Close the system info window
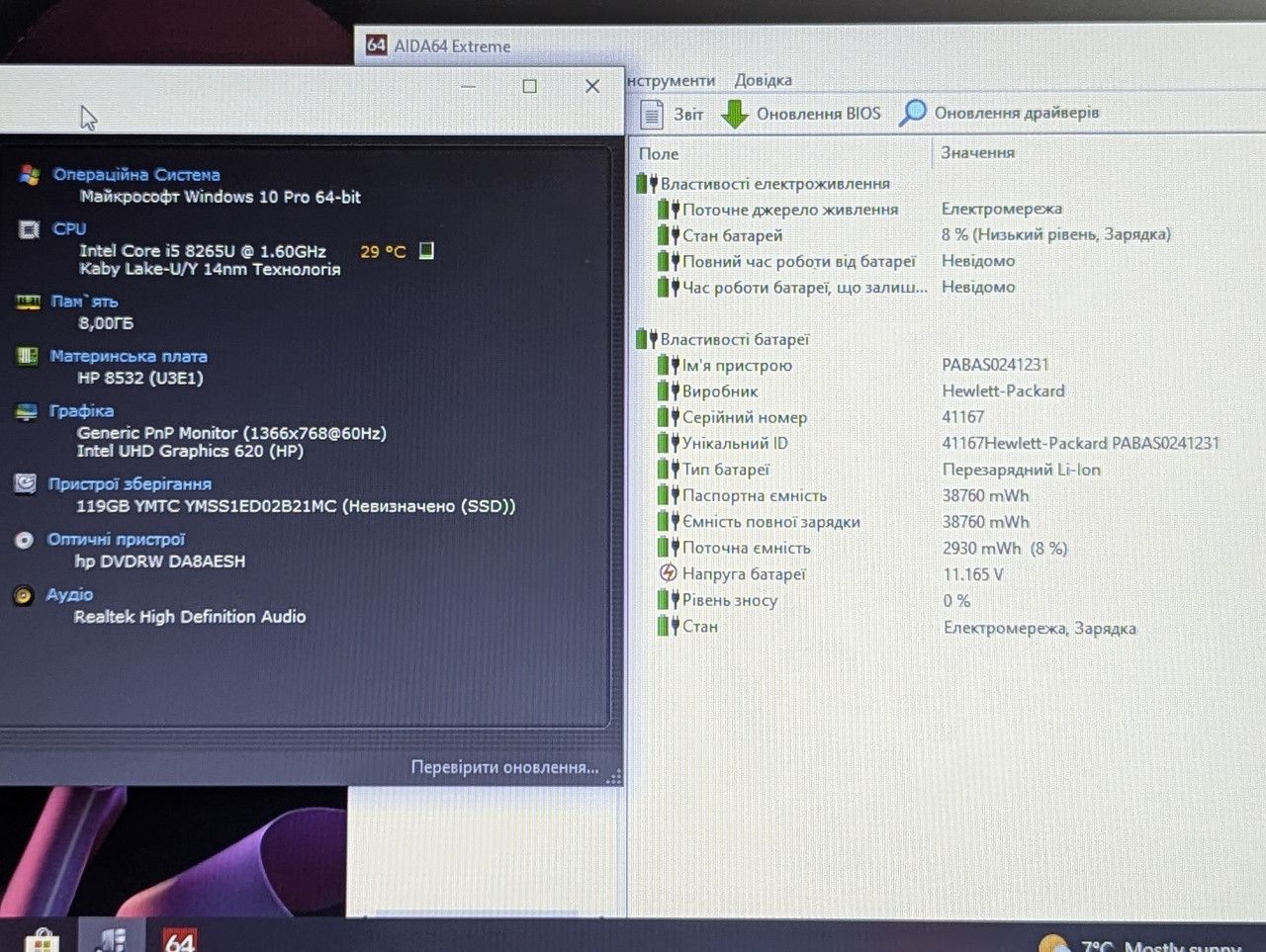1266x952 pixels. pos(592,86)
